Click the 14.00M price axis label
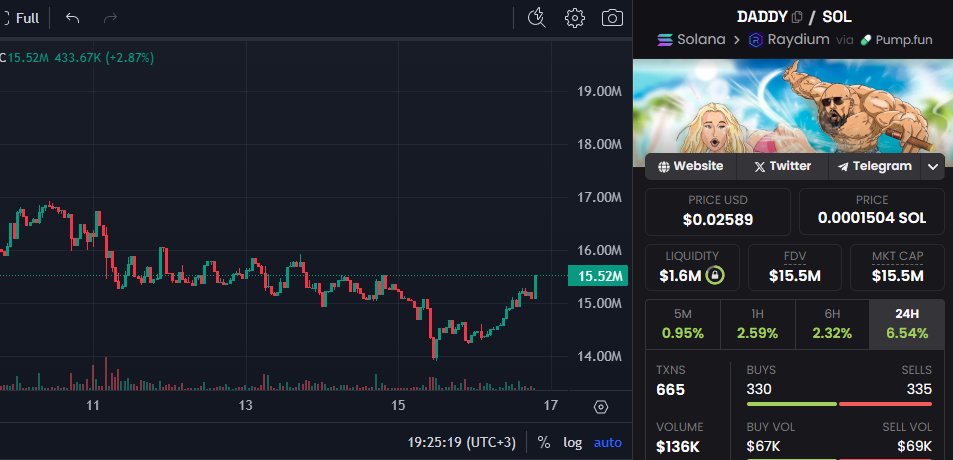Screen dimensions: 953x460 coord(599,356)
